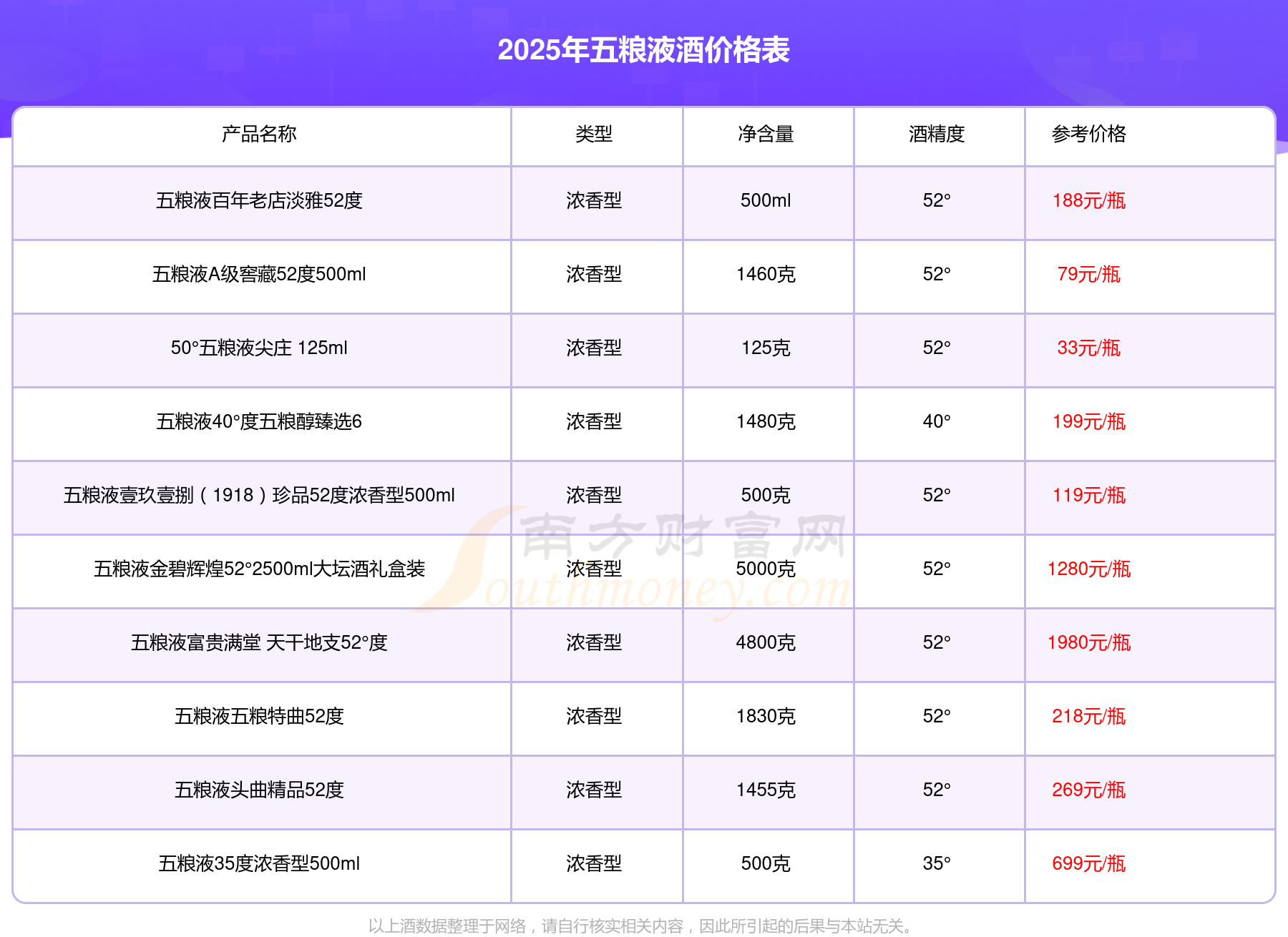Click 浓香型 in the 五粮特曲 row
Image resolution: width=1288 pixels, height=937 pixels.
594,716
